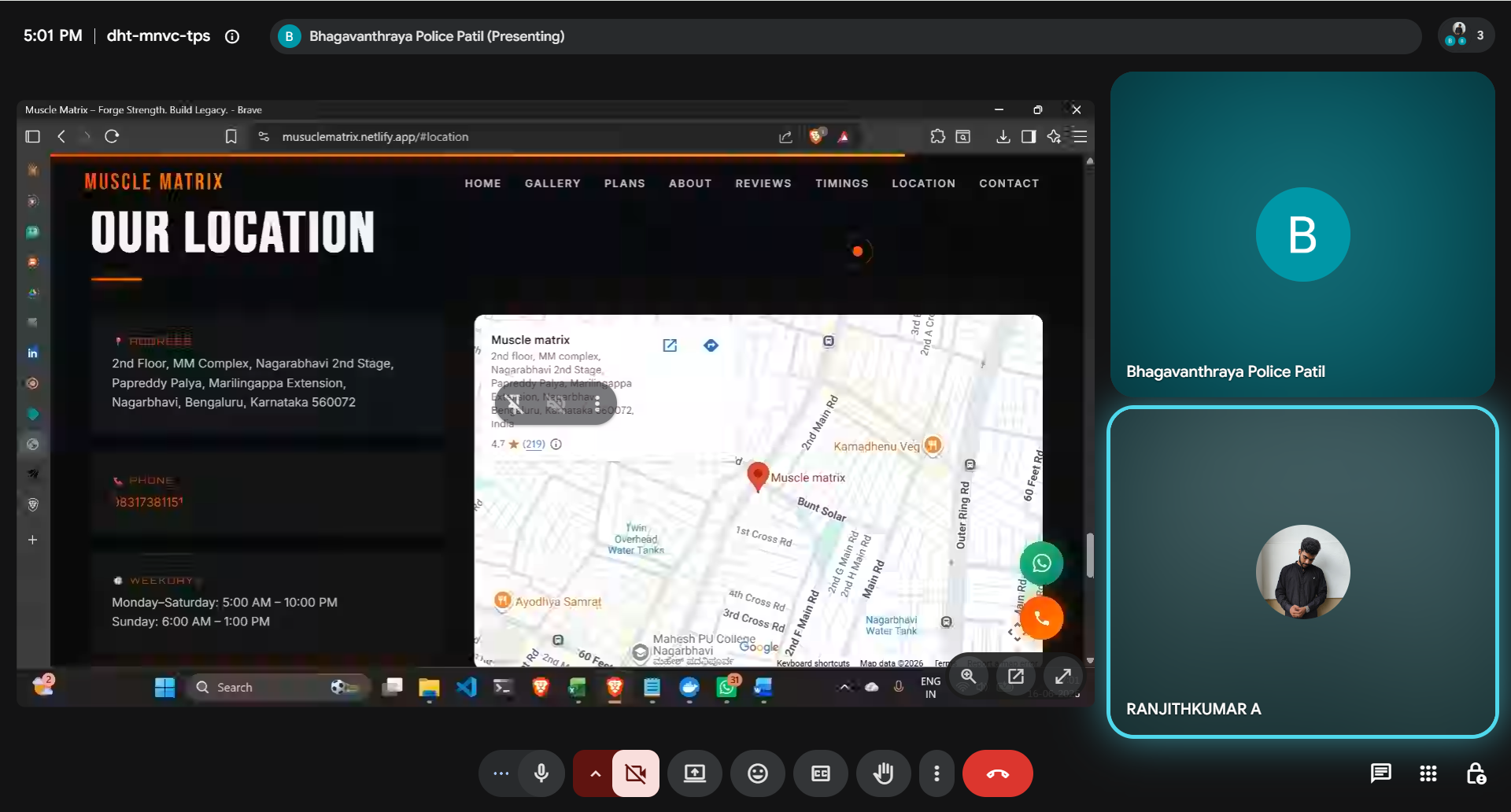
Task: Open the three-dot pill beside the microphone
Action: tap(501, 773)
